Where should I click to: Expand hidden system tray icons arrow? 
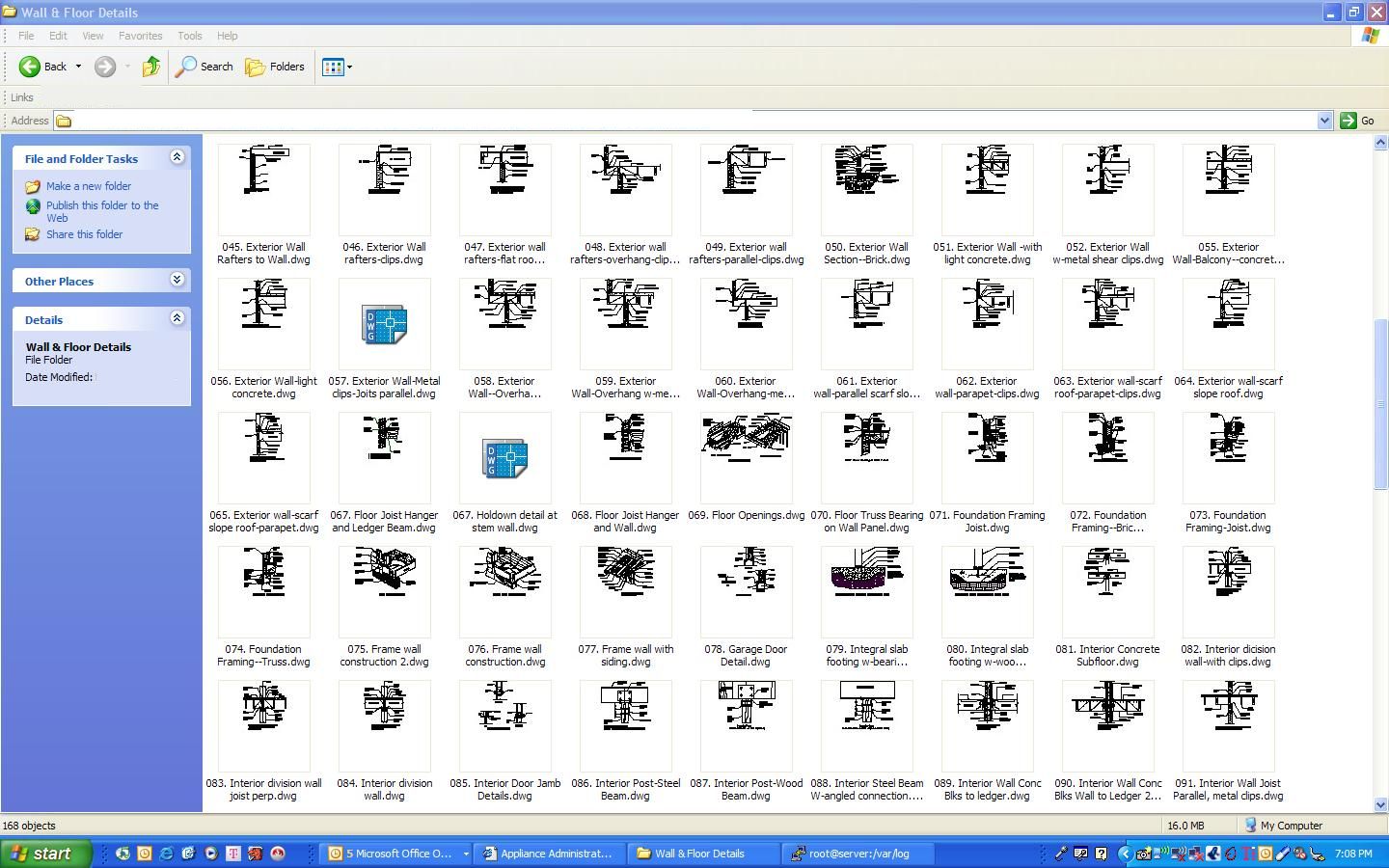click(x=1124, y=854)
